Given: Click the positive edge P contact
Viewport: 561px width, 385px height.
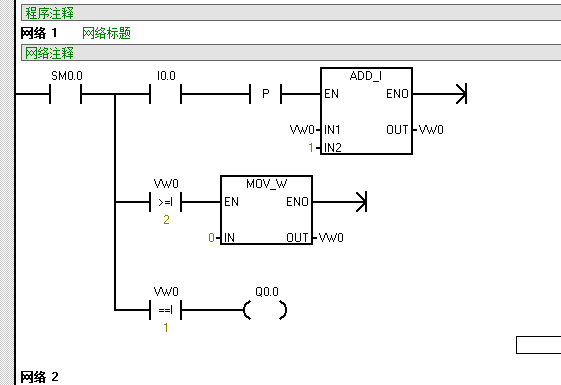Looking at the screenshot, I should point(265,94).
